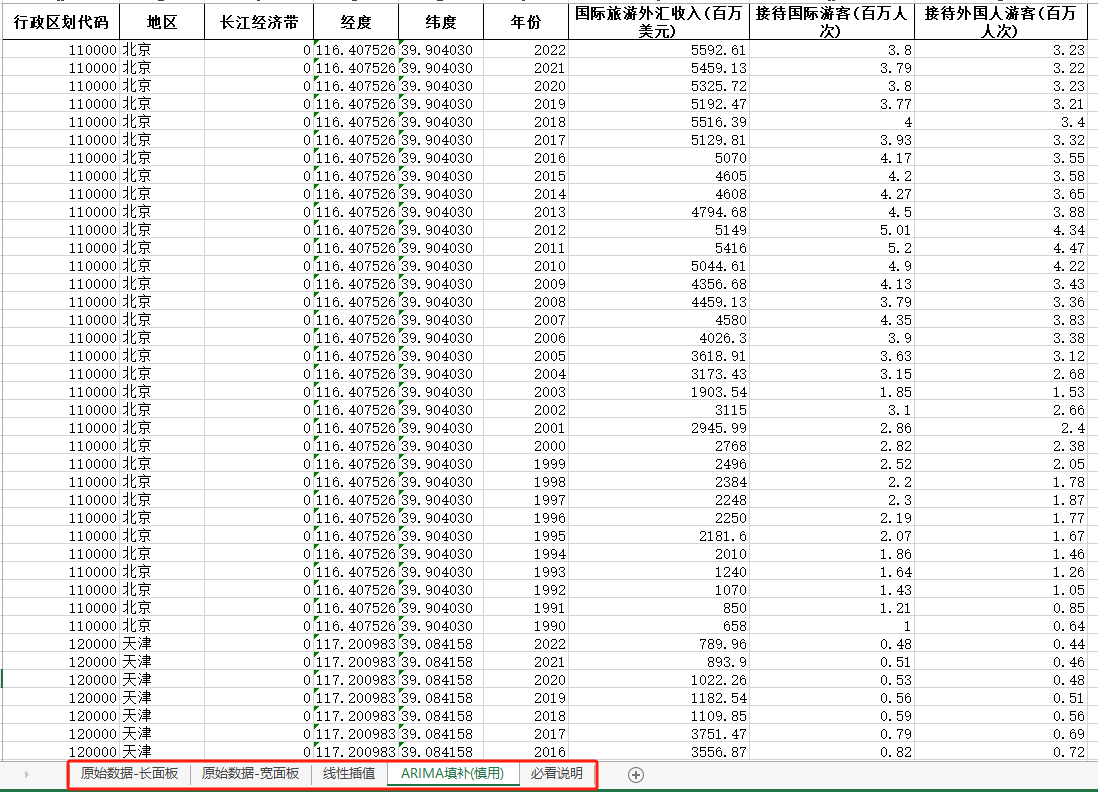The height and width of the screenshot is (792, 1098).
Task: Click the cell with 5129.81
Action: click(x=659, y=139)
